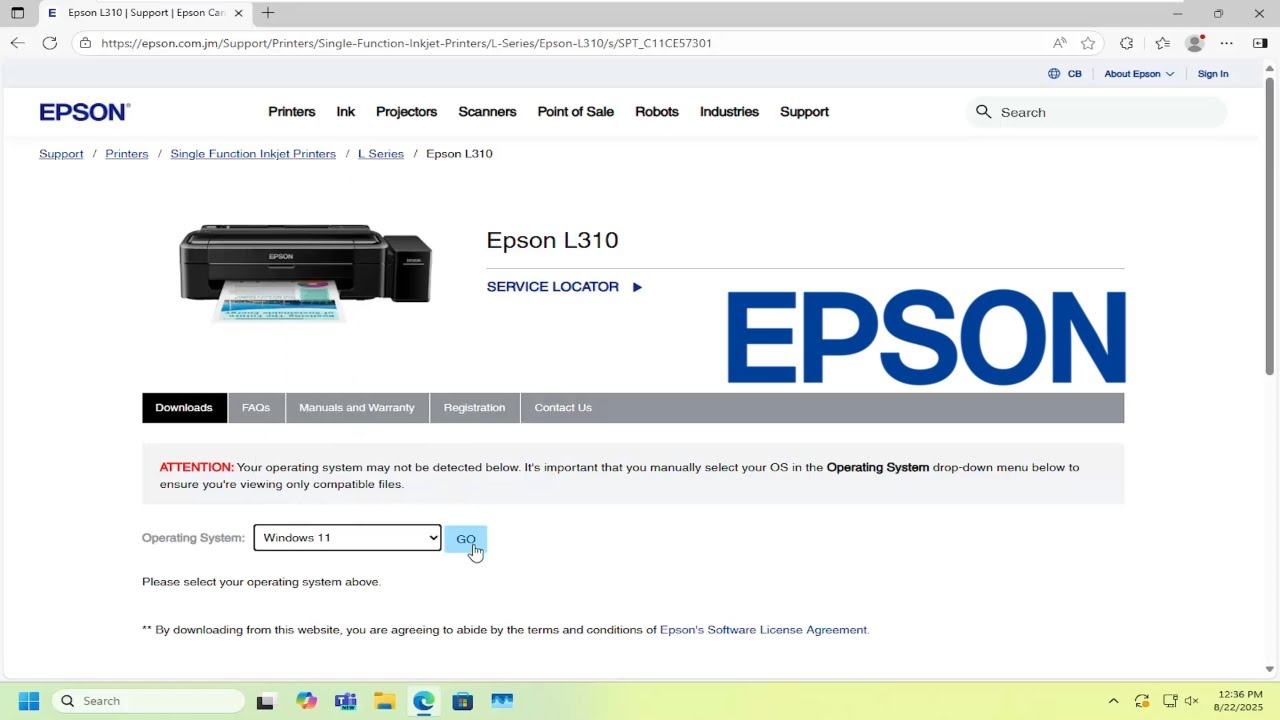1280x720 pixels.
Task: Open Microsoft Store from the taskbar
Action: [463, 701]
